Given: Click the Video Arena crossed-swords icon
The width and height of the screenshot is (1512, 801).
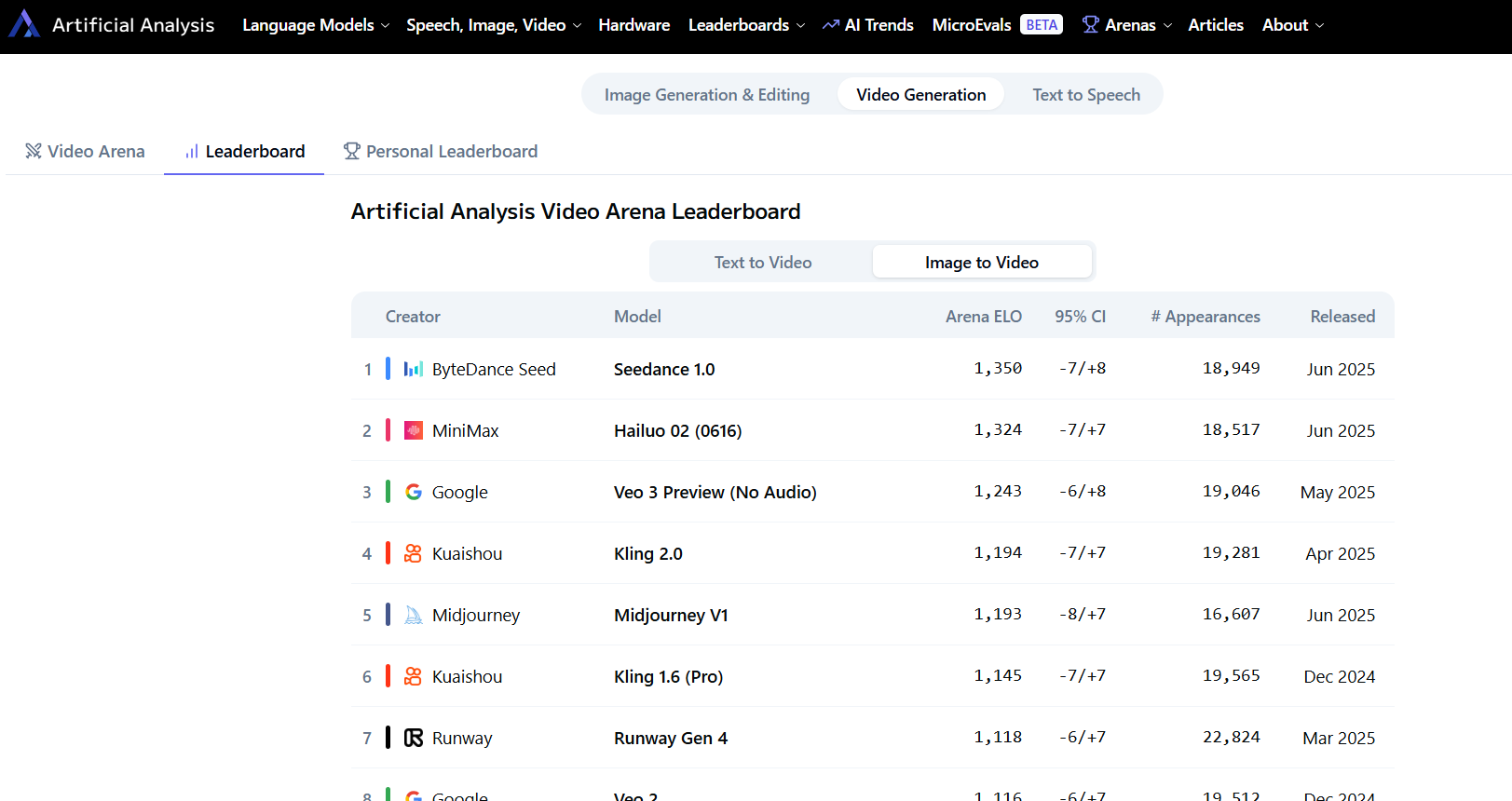Looking at the screenshot, I should [34, 151].
